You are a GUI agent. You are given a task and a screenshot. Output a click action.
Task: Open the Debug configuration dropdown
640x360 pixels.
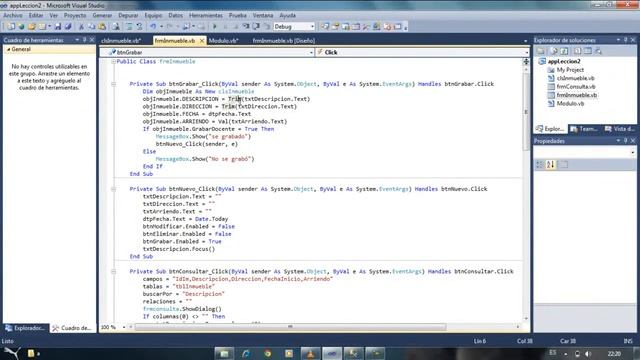312,27
